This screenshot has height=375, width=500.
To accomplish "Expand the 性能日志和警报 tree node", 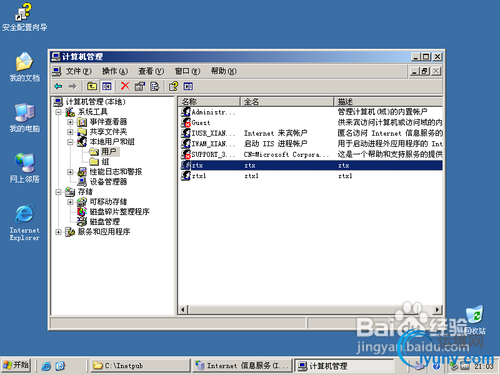I will click(70, 172).
